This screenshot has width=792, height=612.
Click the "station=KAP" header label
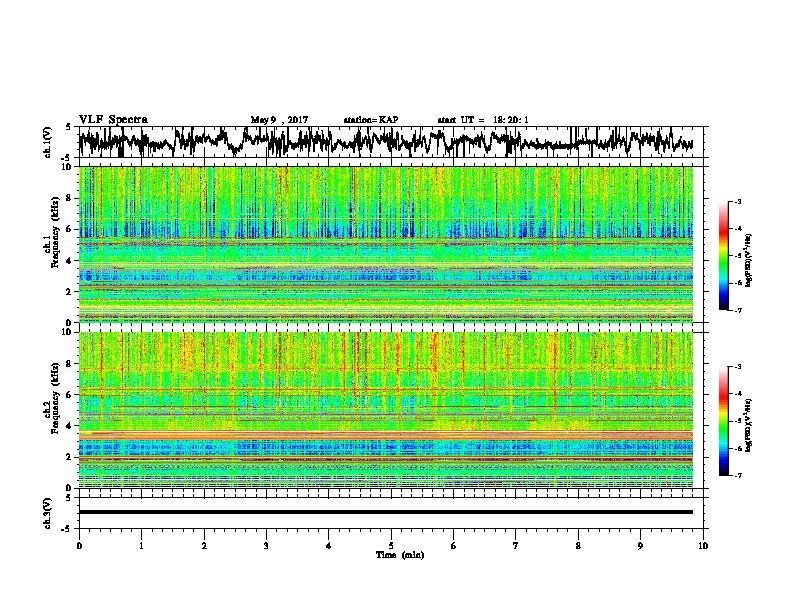coord(371,120)
